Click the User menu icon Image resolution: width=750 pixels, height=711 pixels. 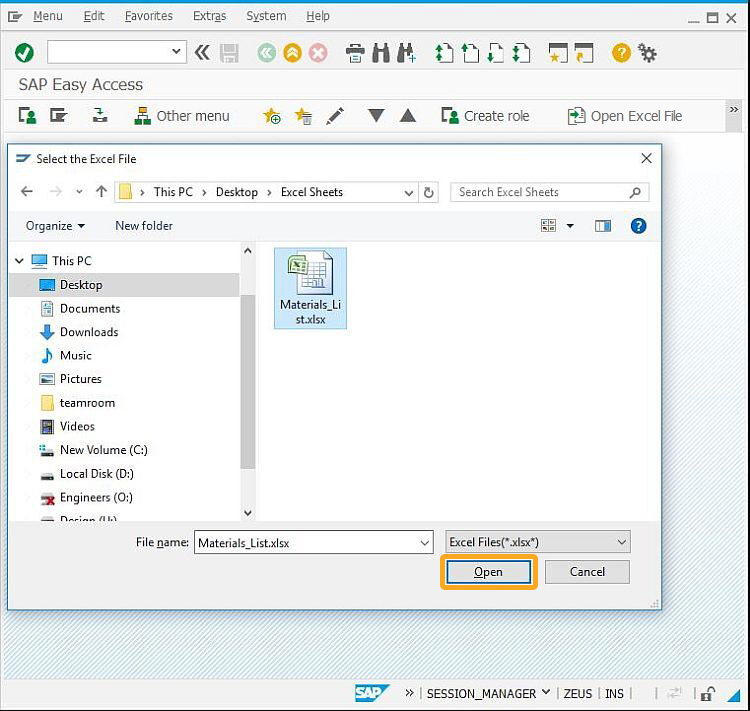pos(27,116)
